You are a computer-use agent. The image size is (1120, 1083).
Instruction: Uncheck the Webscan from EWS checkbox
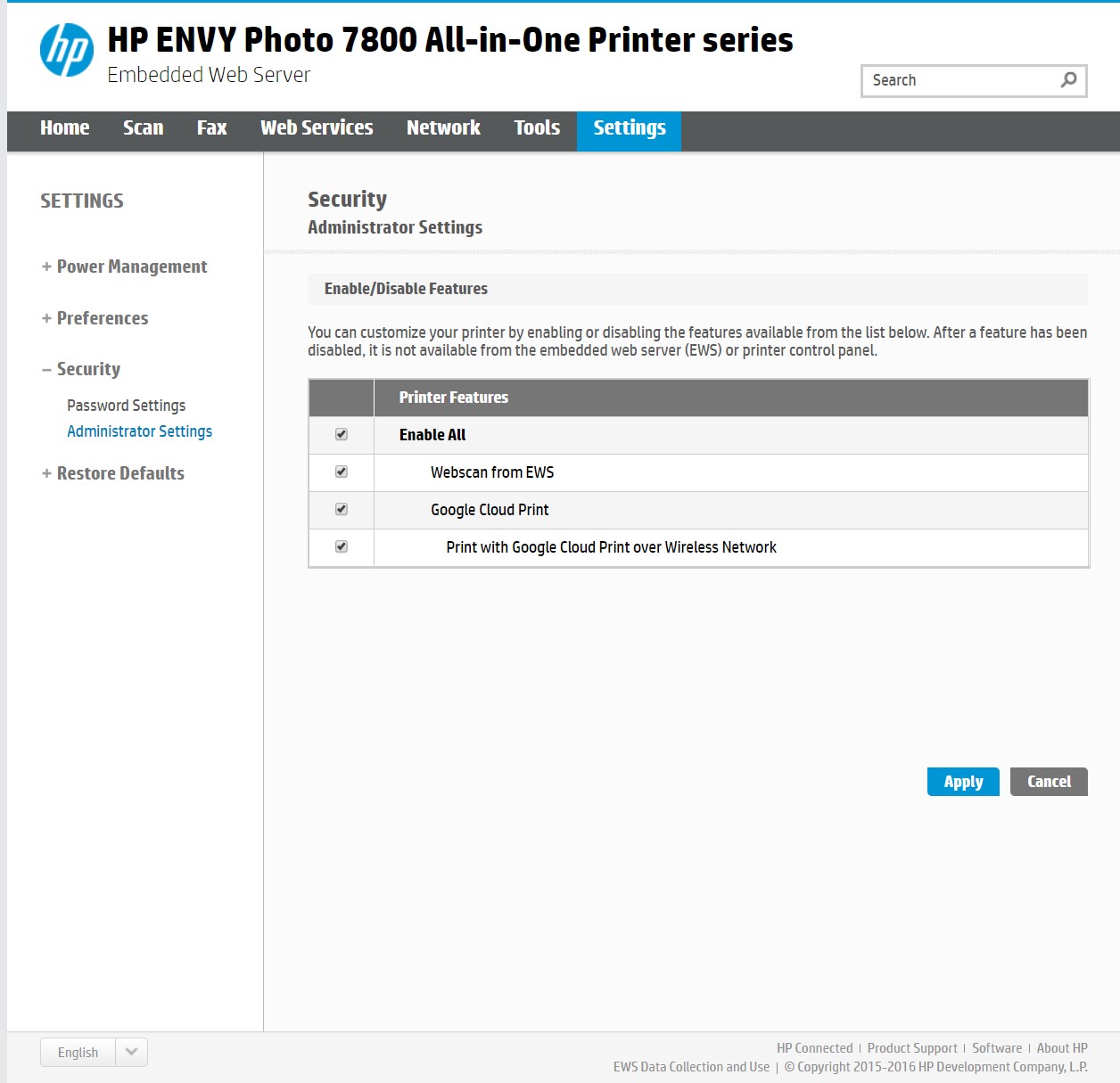coord(342,472)
